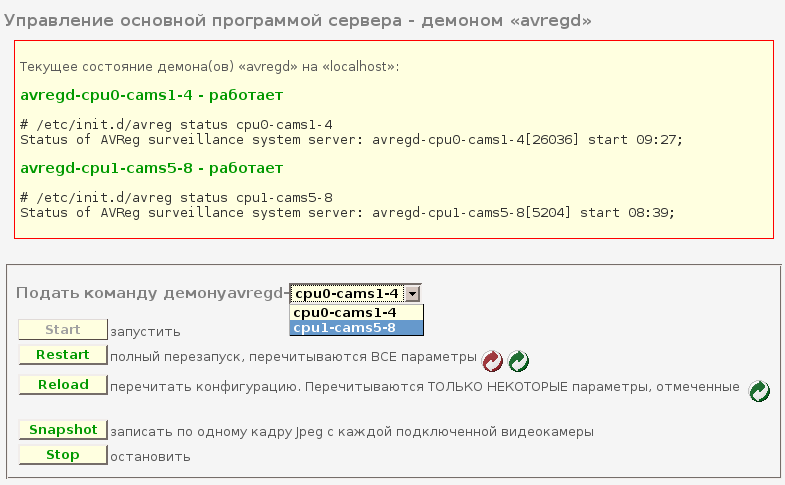Click the Текущее состояние демона text
The width and height of the screenshot is (785, 485).
point(209,67)
